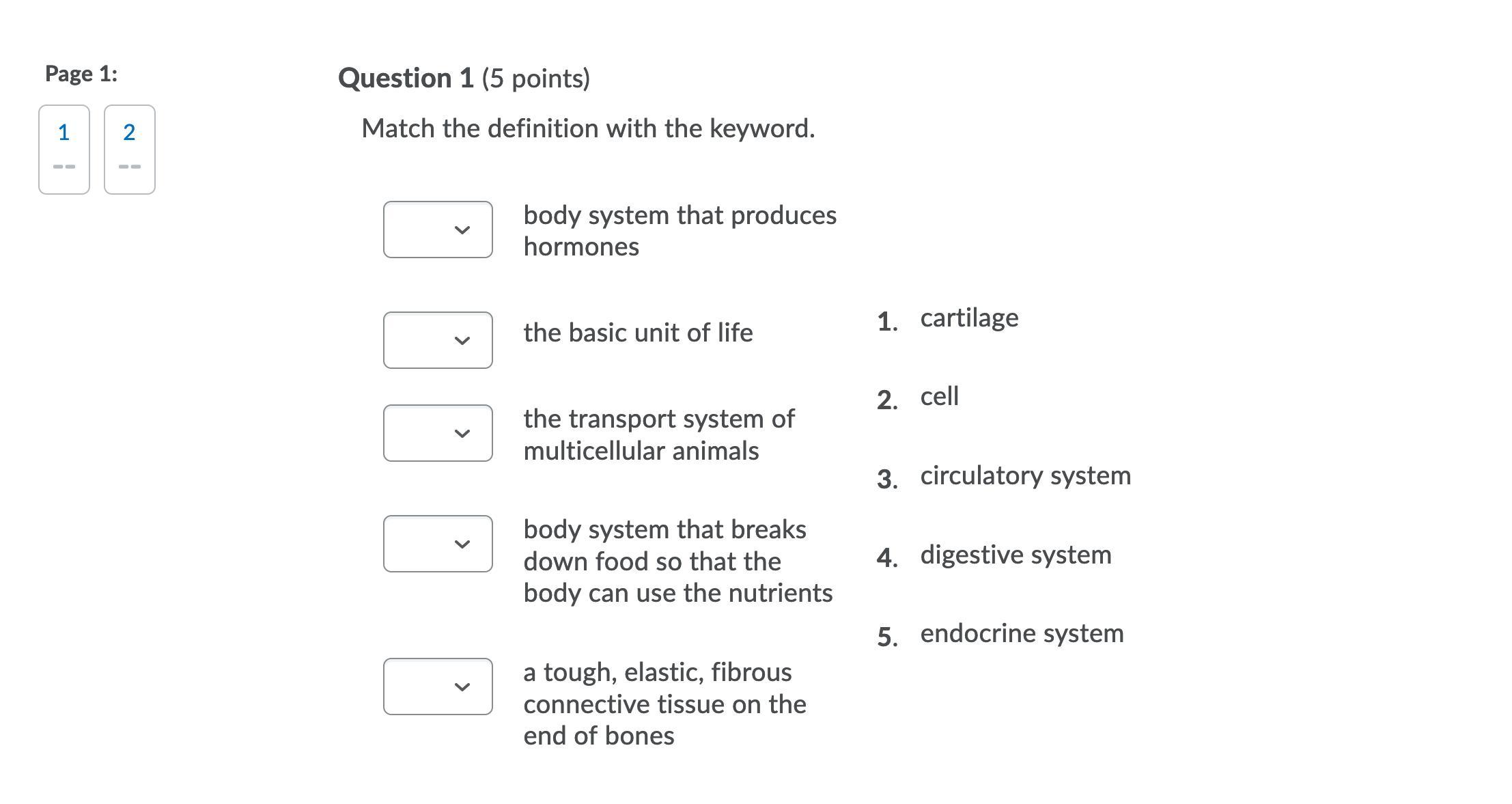
Task: Go to question 1 in page navigator
Action: [64, 149]
